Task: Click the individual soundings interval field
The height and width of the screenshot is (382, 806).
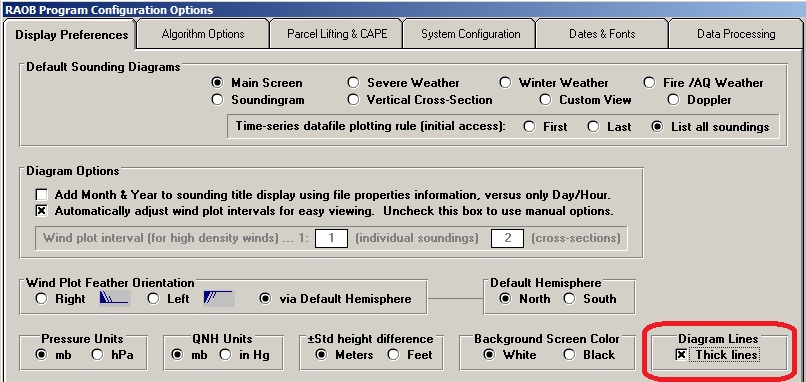Action: [x=331, y=239]
